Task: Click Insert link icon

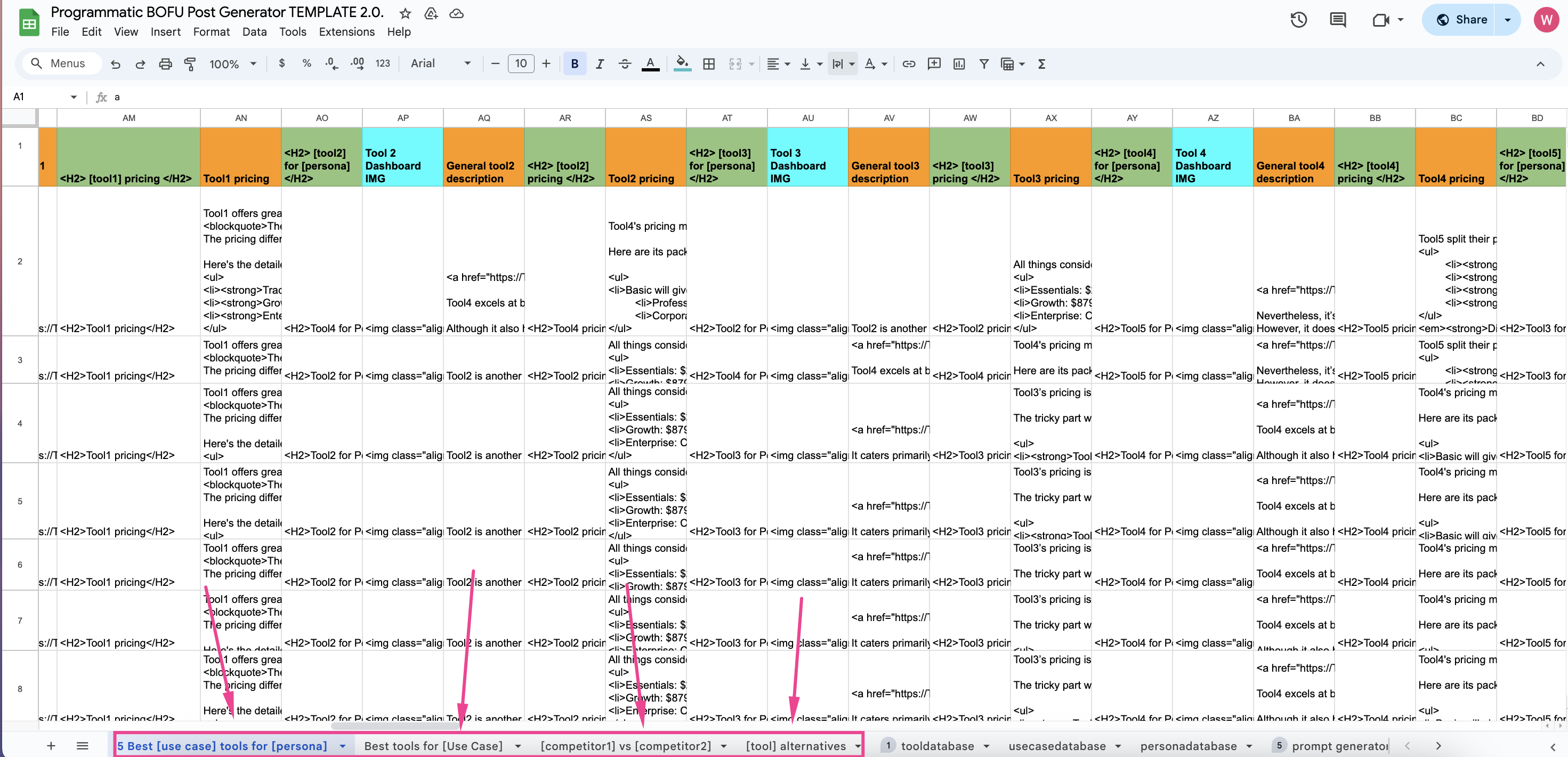Action: [x=909, y=64]
